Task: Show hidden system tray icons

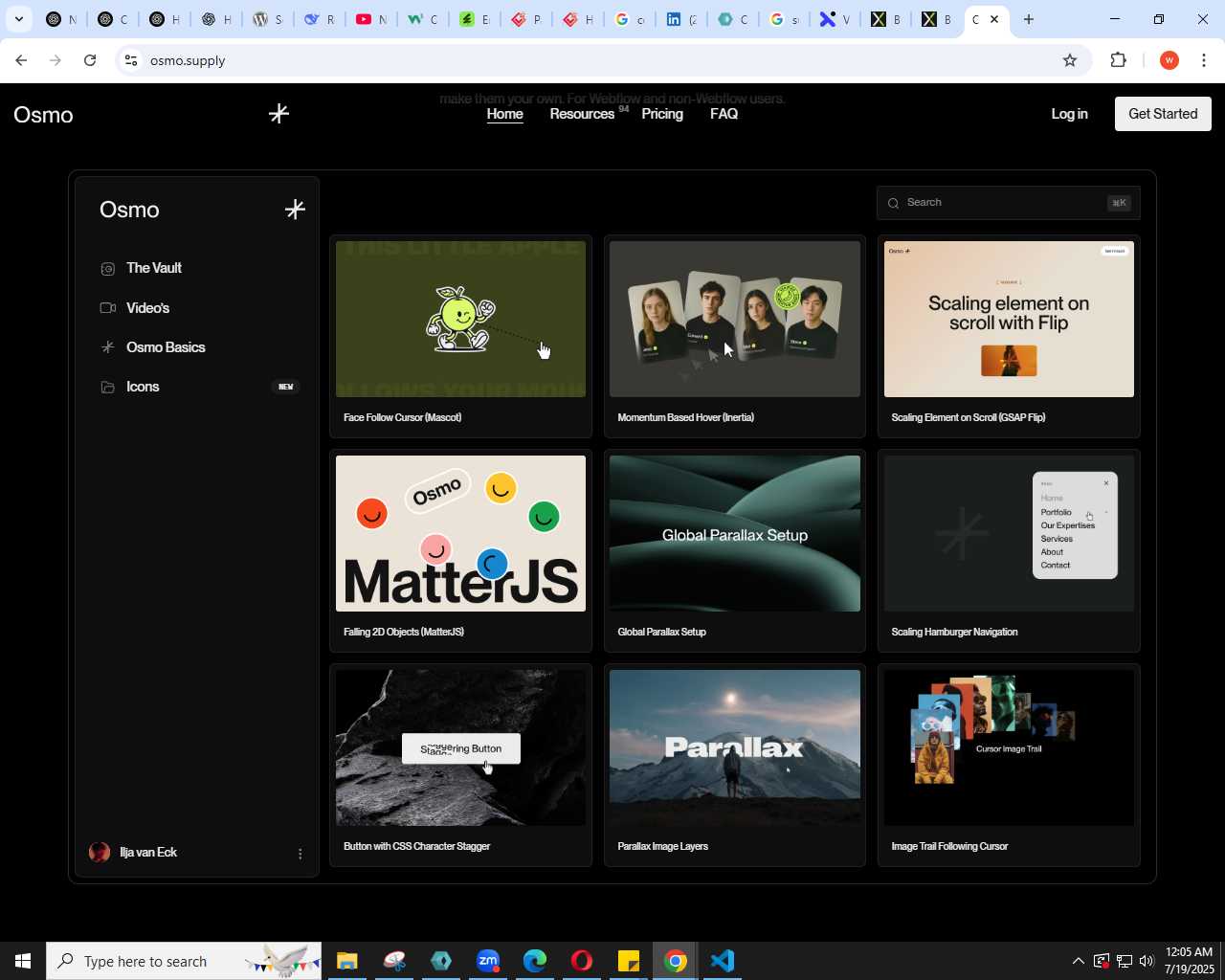Action: pyautogui.click(x=1078, y=961)
